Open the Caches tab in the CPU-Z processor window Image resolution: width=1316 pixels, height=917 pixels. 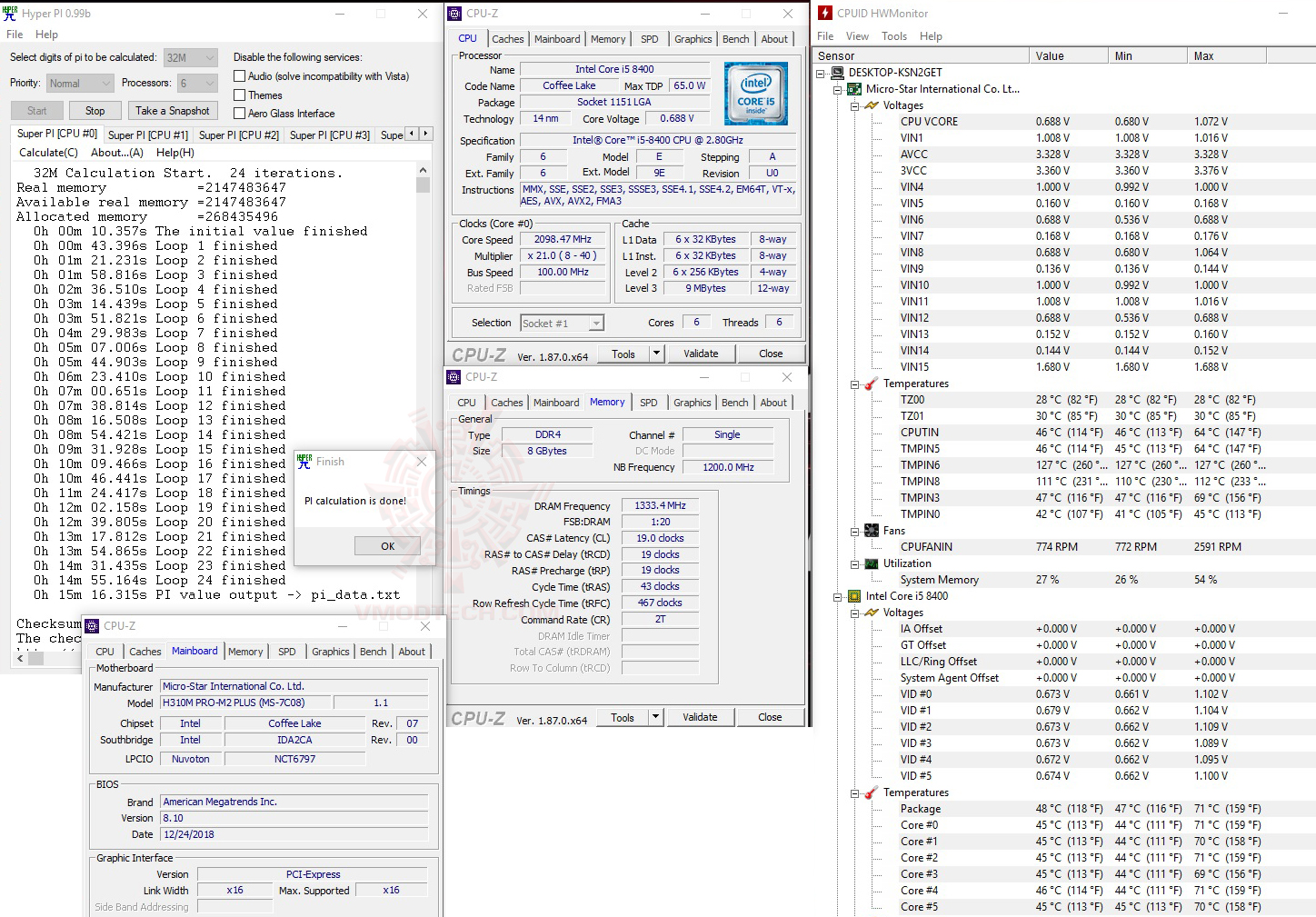tap(508, 39)
